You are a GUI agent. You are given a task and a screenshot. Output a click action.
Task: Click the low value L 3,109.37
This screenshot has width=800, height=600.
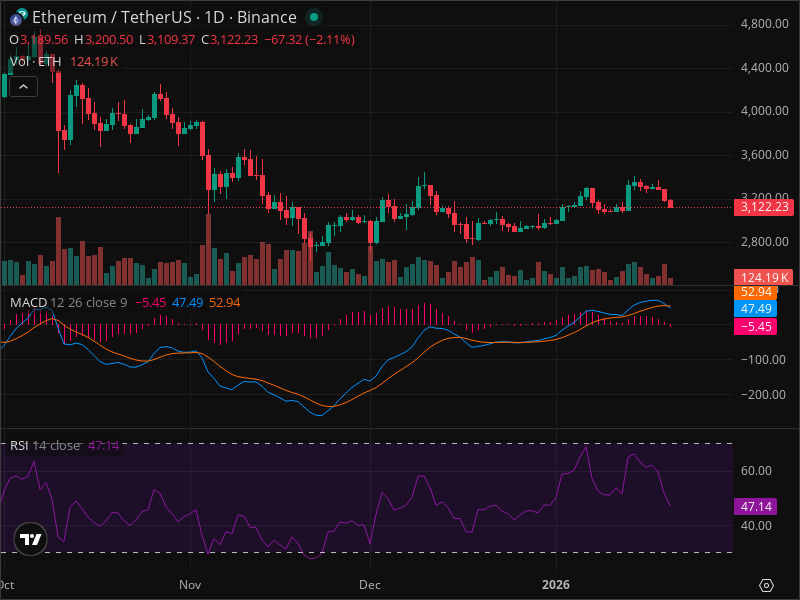(167, 40)
